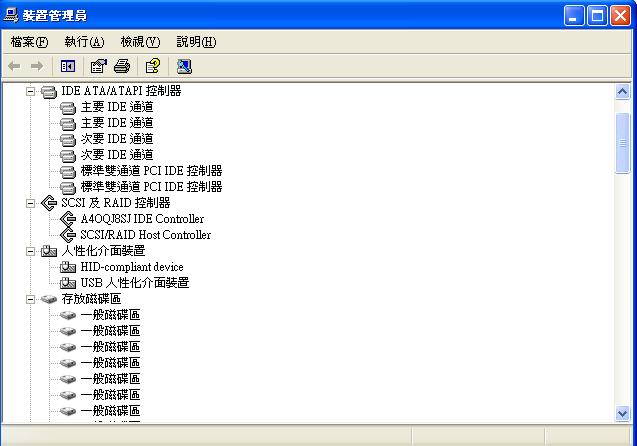Select the A4OQJ8SJ IDE Controller device icon

click(x=68, y=219)
